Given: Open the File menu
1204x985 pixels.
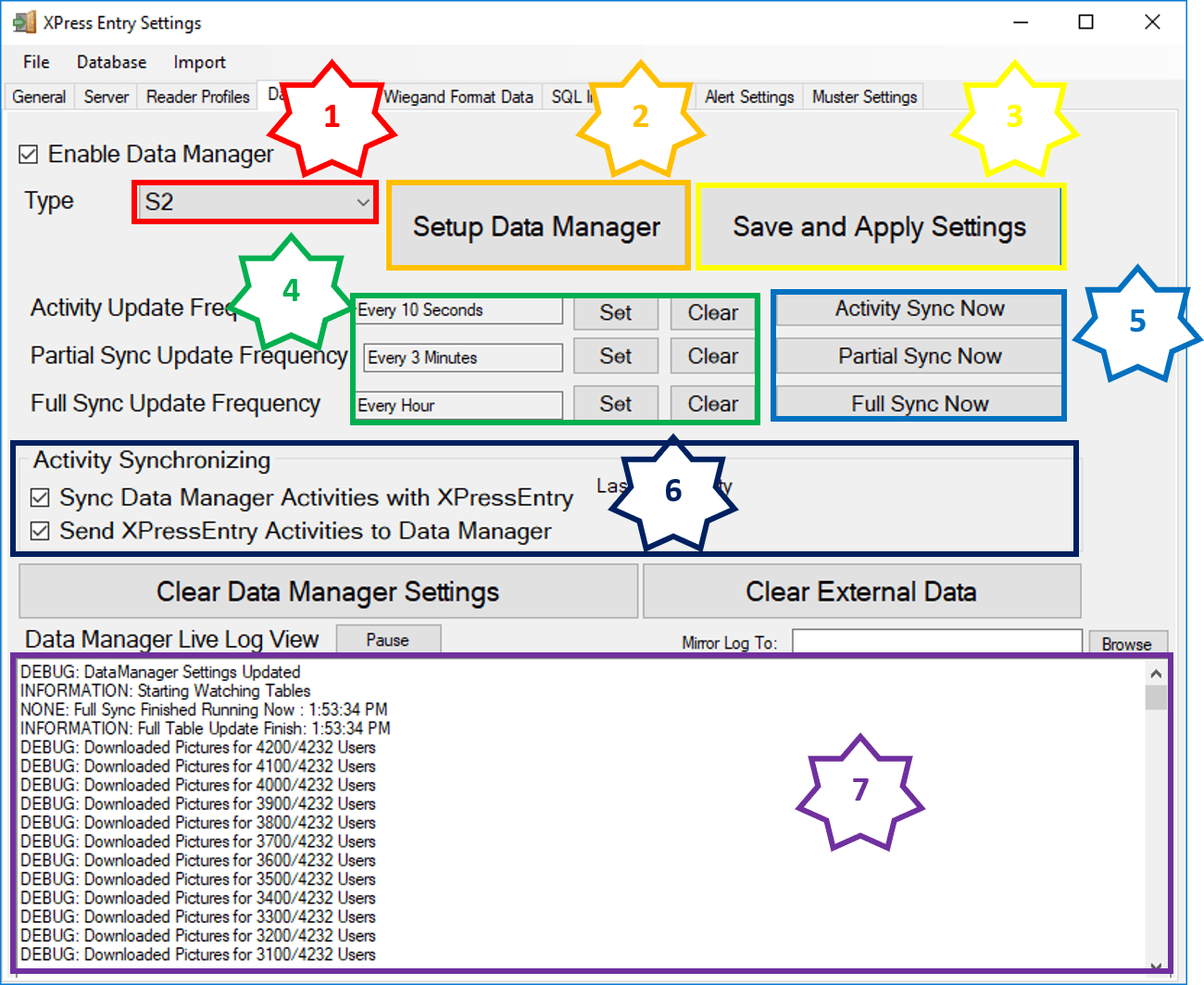Looking at the screenshot, I should point(36,62).
